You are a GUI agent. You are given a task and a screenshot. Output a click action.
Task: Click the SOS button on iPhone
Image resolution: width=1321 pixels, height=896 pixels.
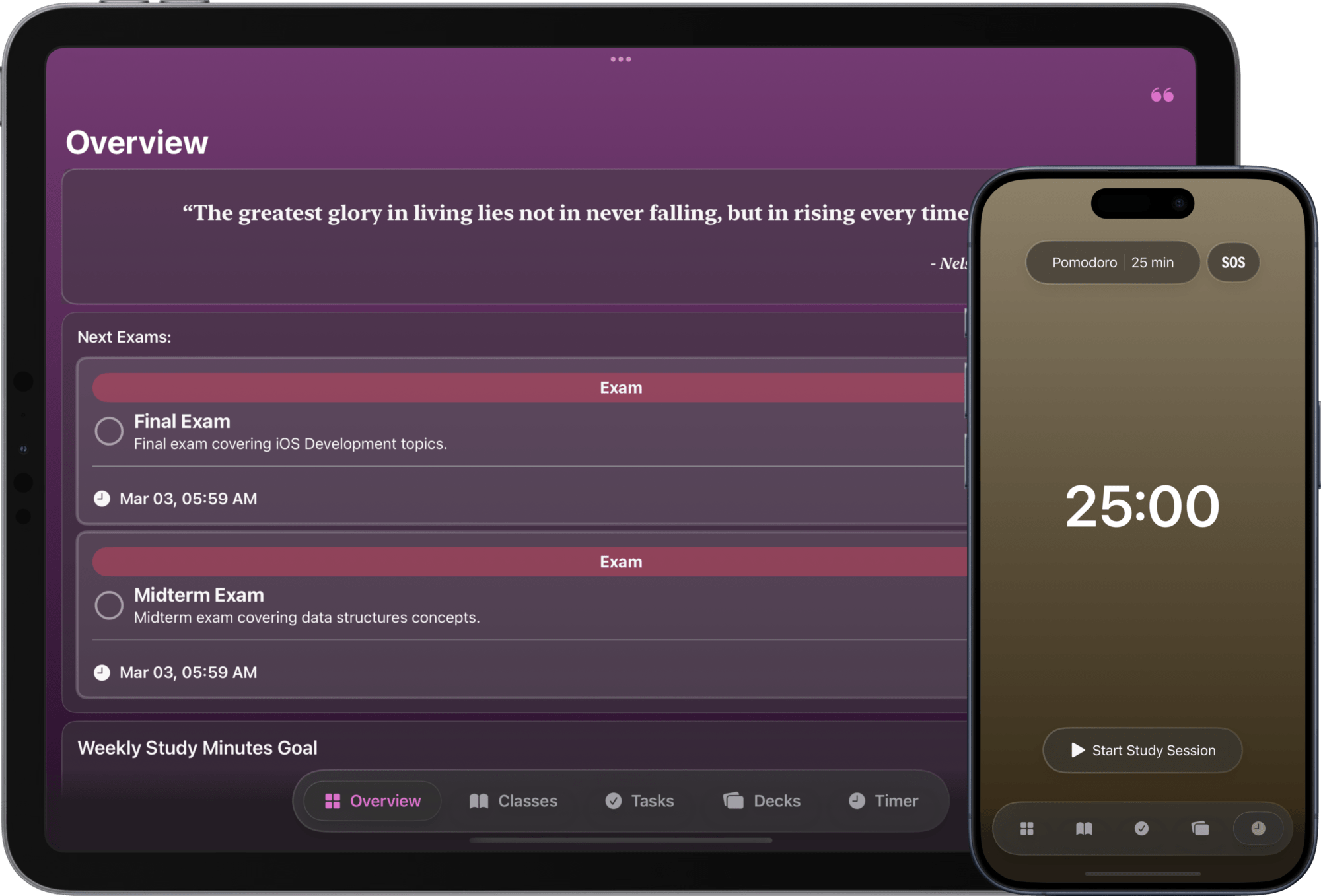pos(1232,262)
